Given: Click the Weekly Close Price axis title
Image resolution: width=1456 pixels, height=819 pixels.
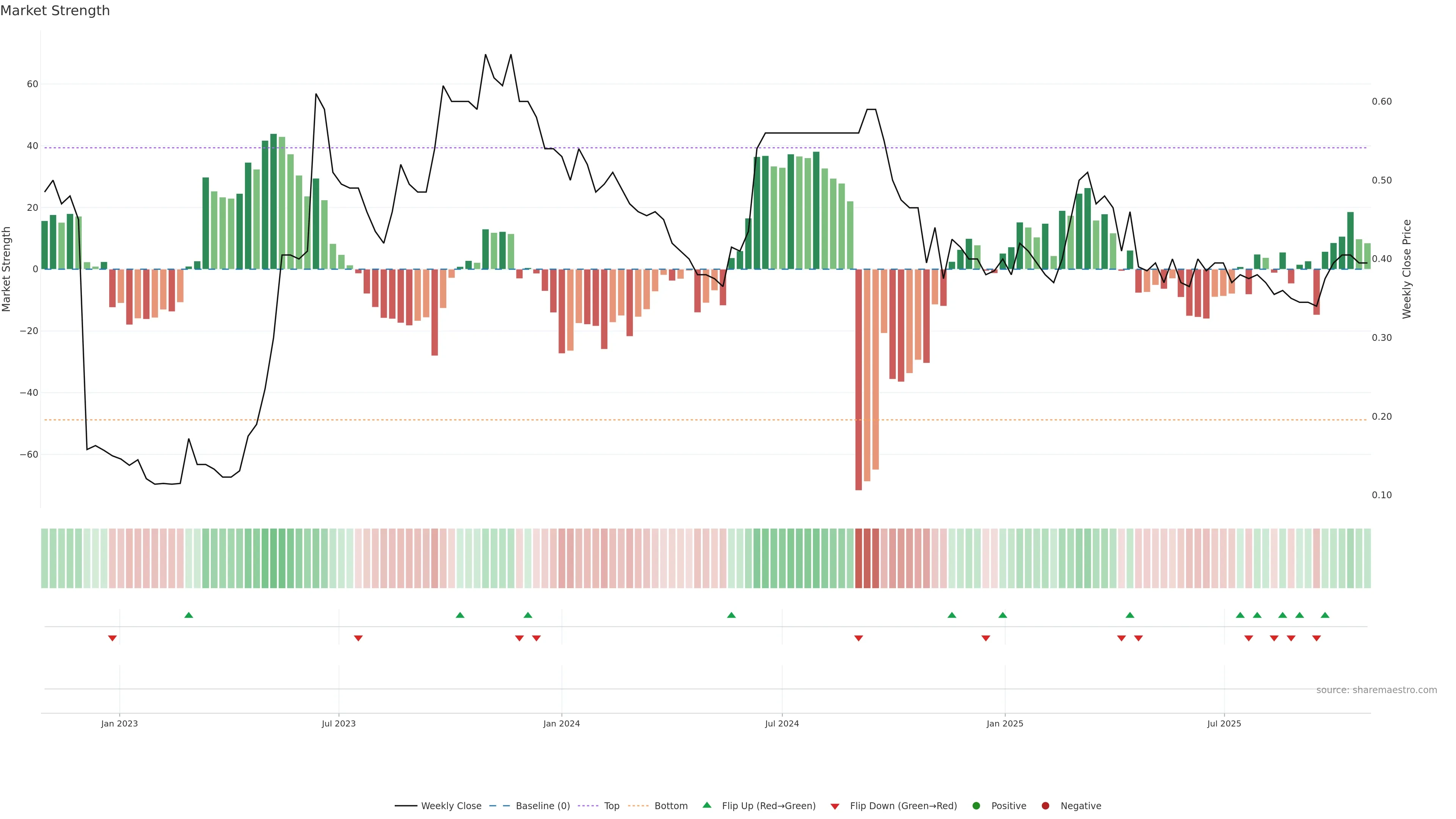Looking at the screenshot, I should click(x=1407, y=269).
